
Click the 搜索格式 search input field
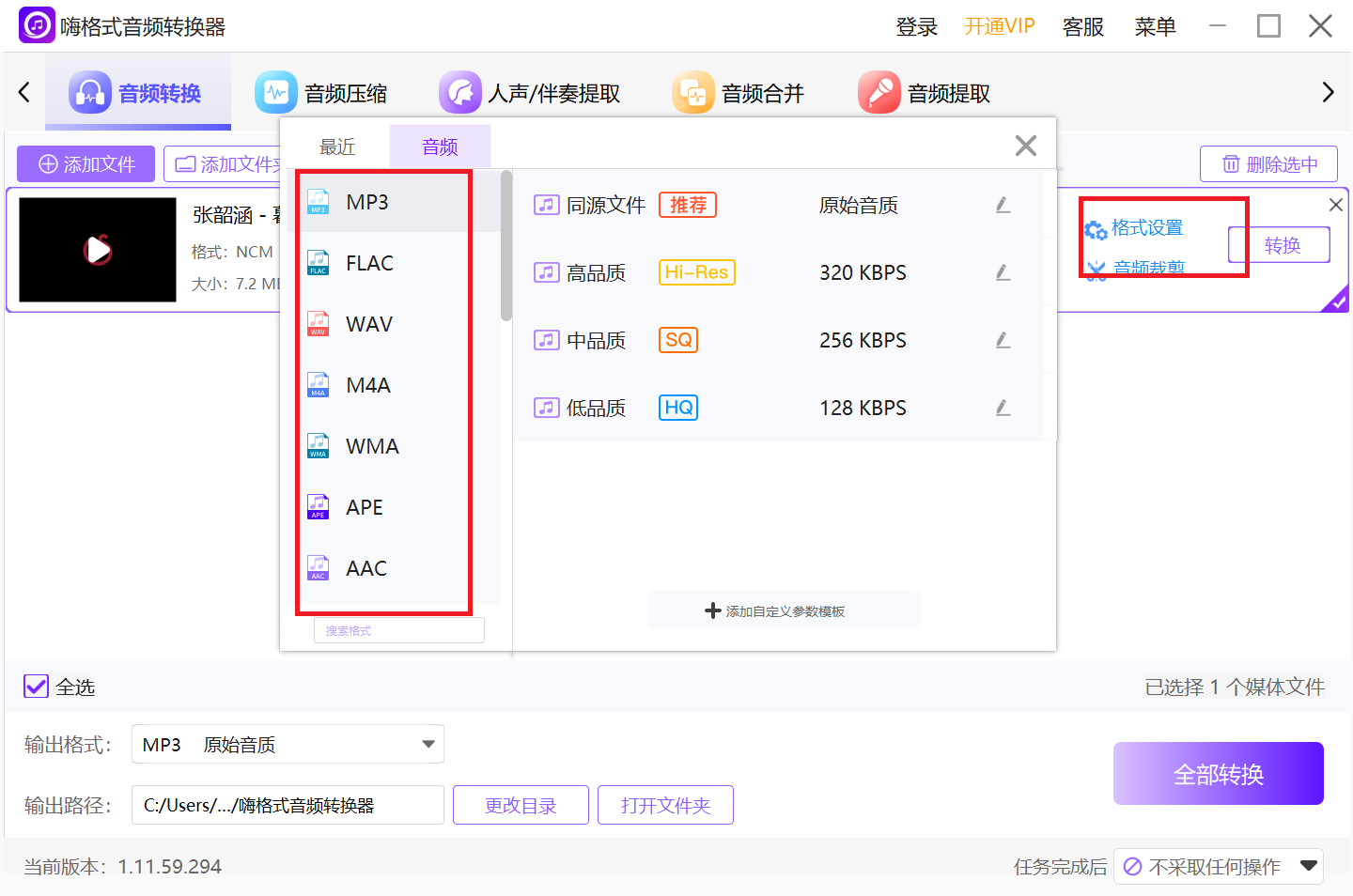click(x=397, y=629)
